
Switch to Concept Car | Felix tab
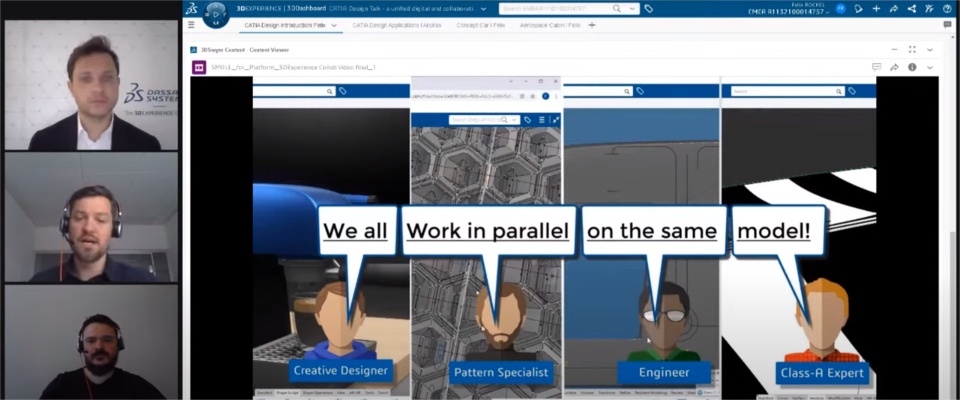point(481,25)
